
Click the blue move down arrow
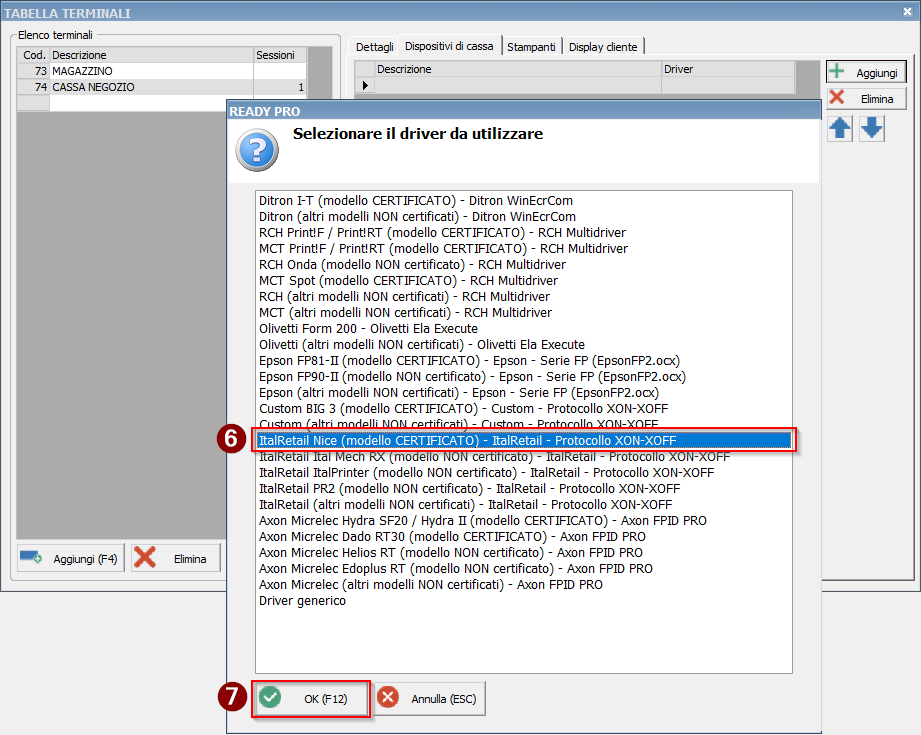coord(872,129)
